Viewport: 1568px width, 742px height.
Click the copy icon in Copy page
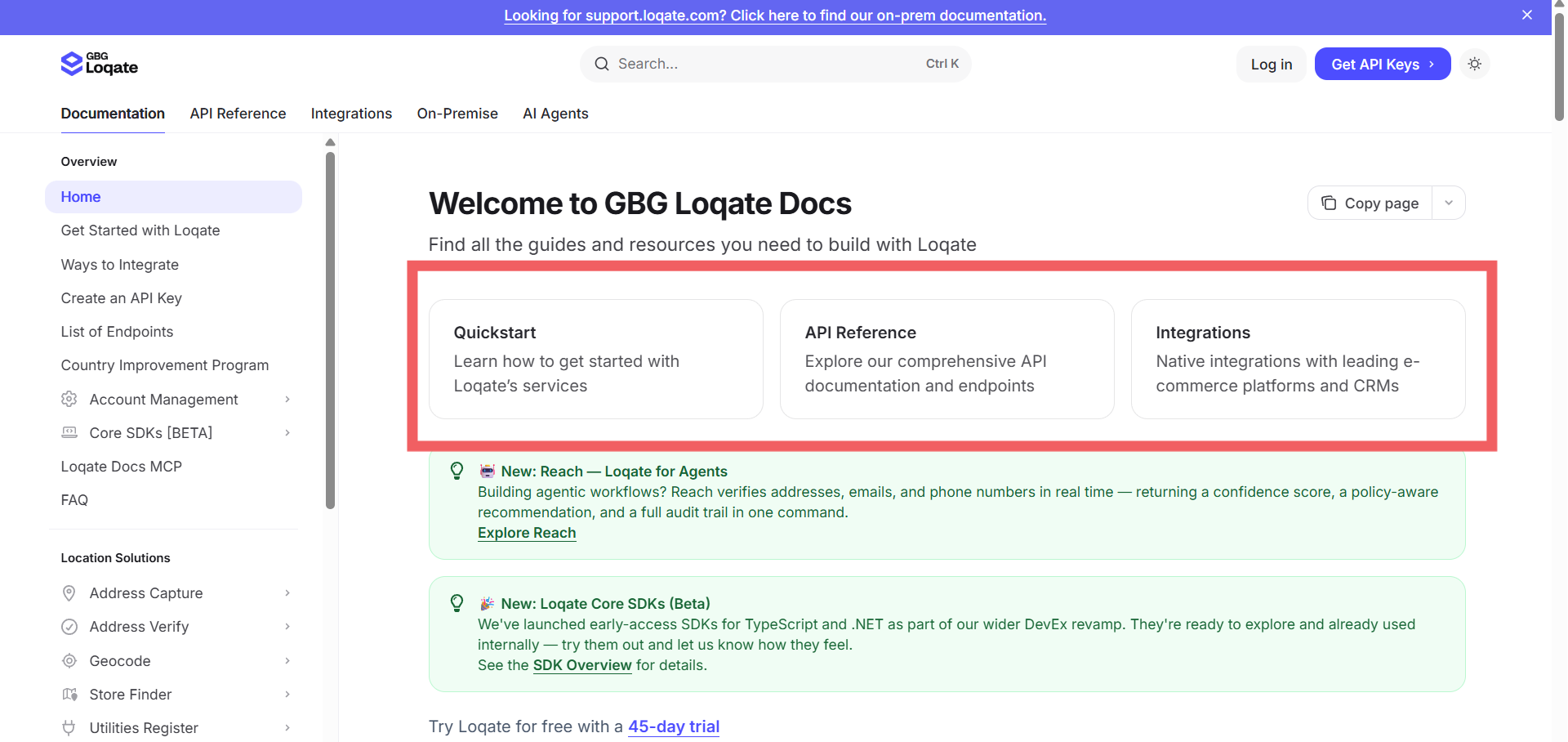1329,203
